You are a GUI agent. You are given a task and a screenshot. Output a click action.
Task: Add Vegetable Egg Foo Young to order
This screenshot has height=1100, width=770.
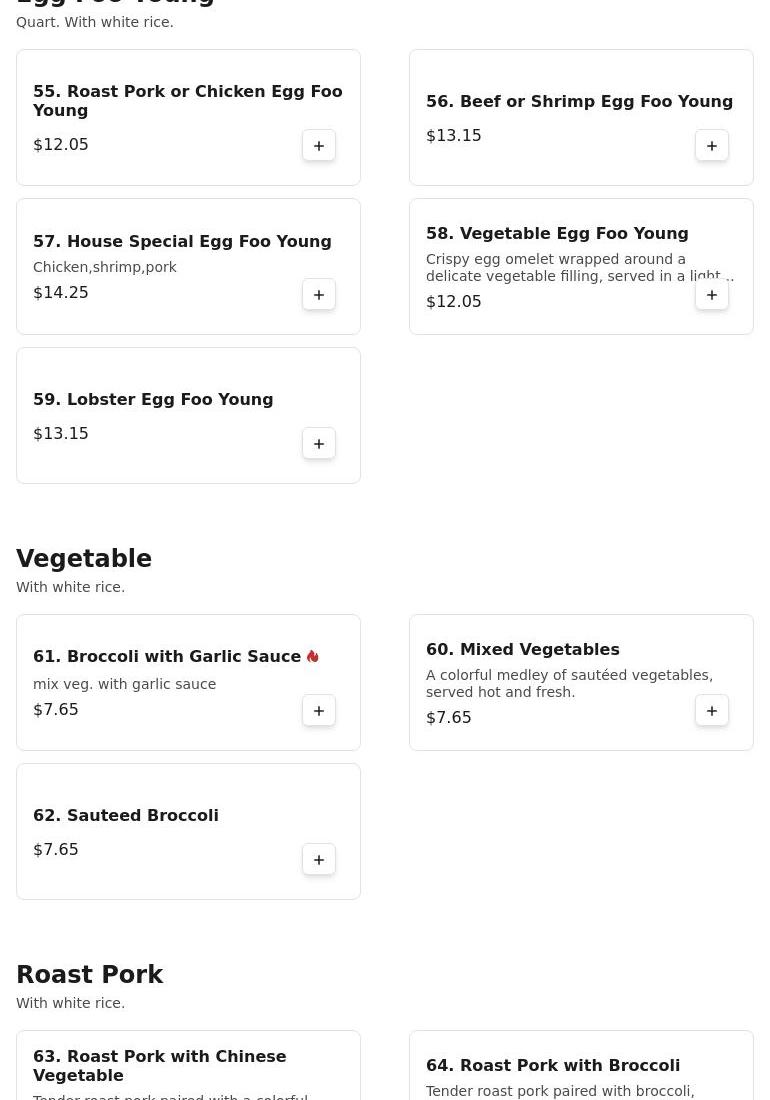[x=711, y=295]
